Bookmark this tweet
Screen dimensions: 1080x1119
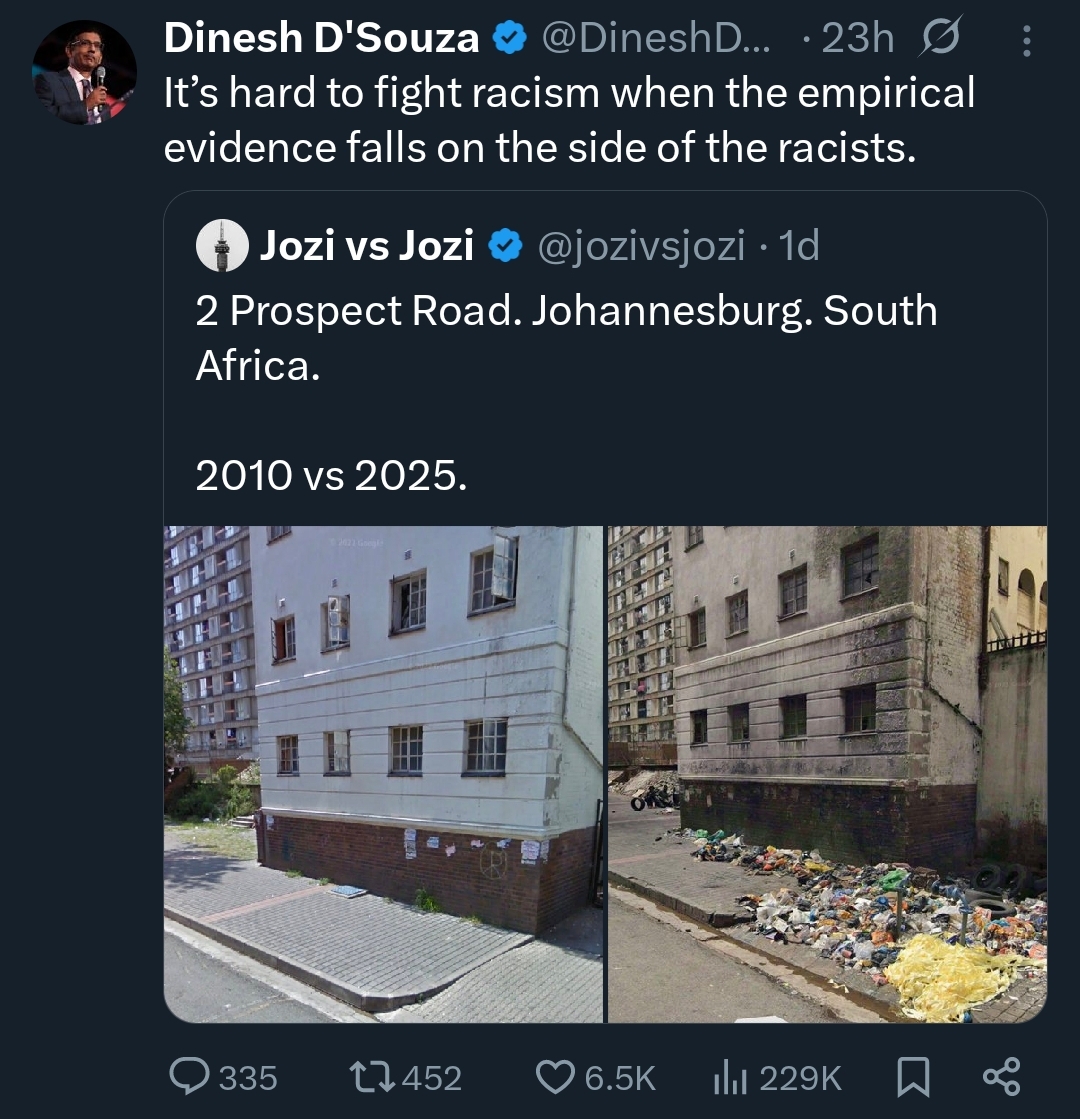[914, 1077]
